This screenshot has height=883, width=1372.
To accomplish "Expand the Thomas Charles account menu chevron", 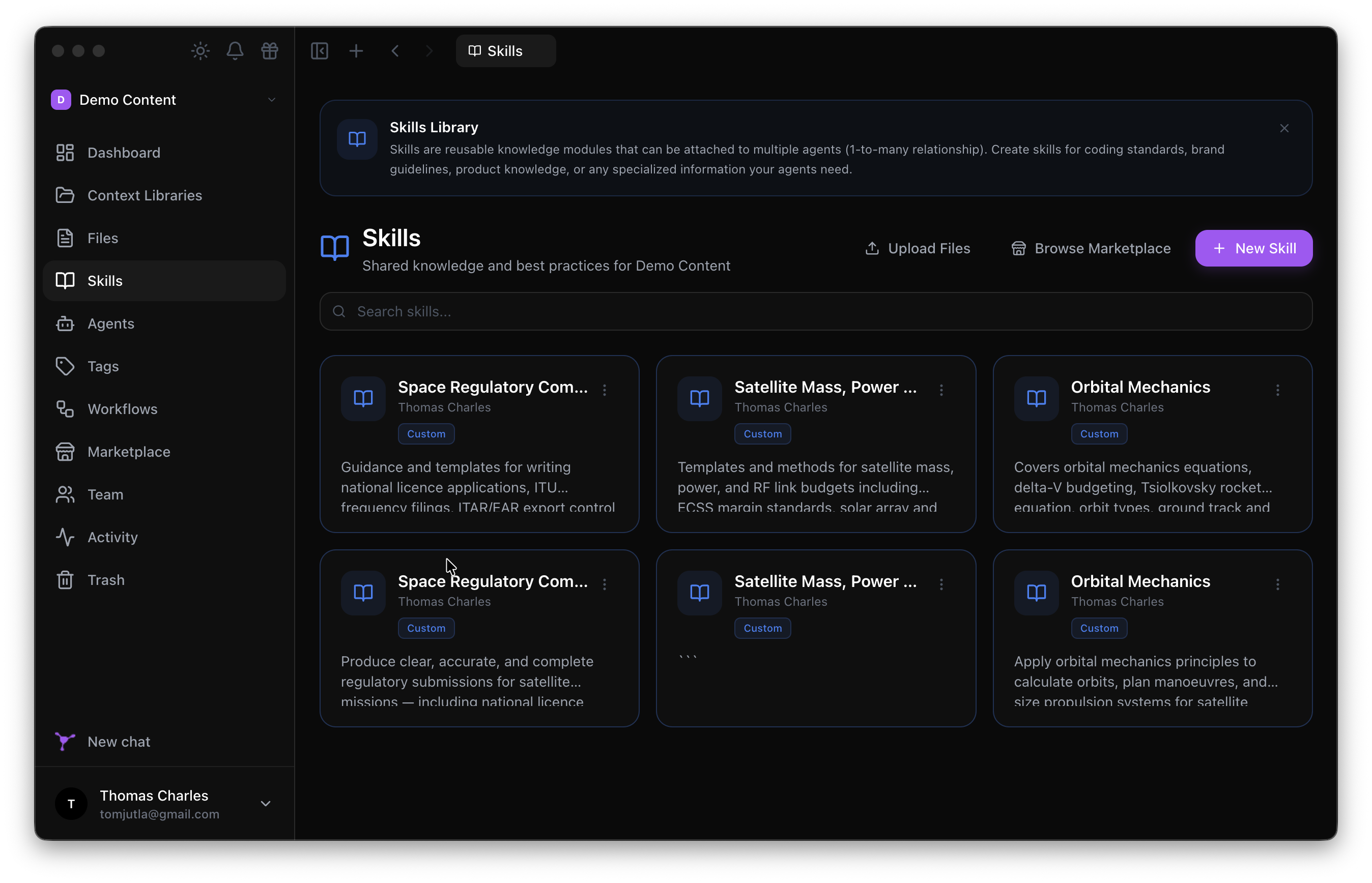I will 266,803.
